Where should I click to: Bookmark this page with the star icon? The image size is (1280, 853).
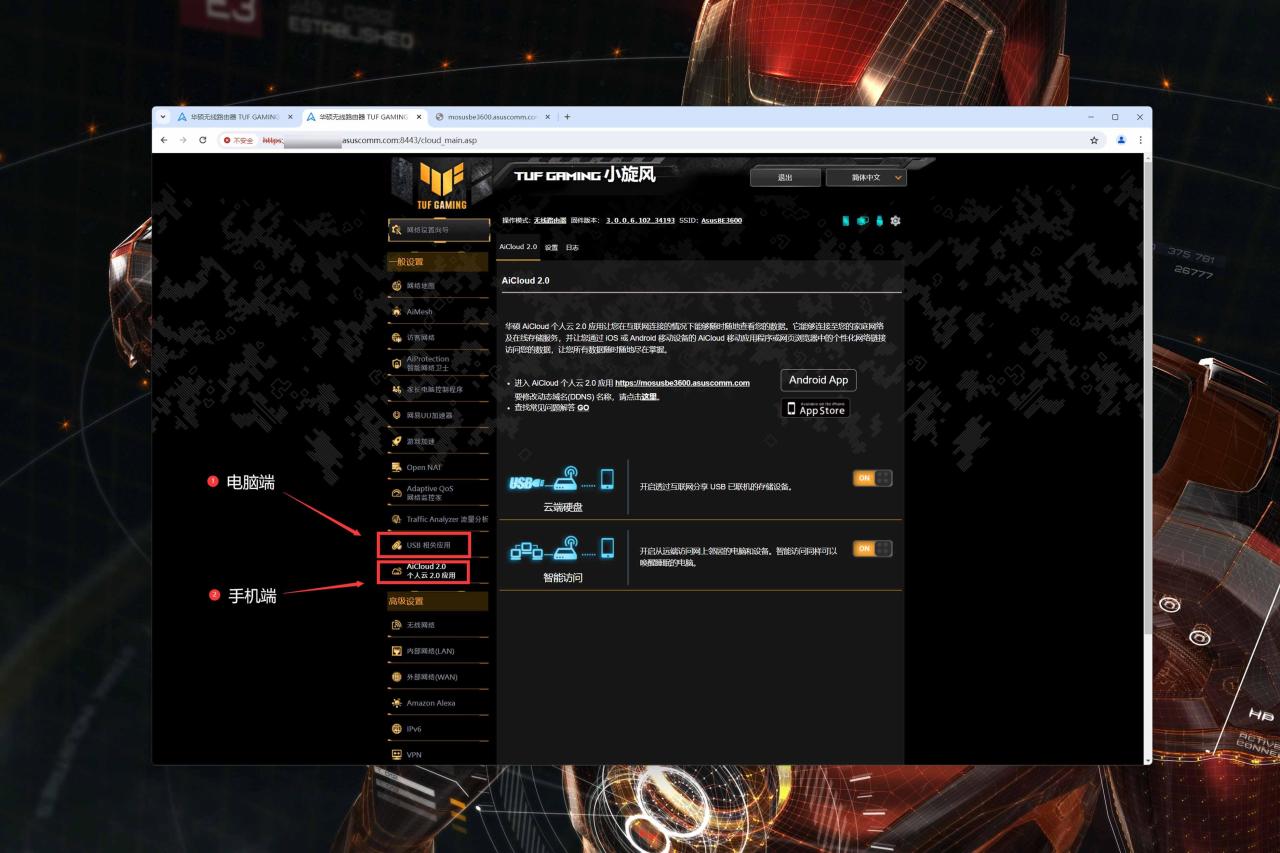coord(1094,141)
